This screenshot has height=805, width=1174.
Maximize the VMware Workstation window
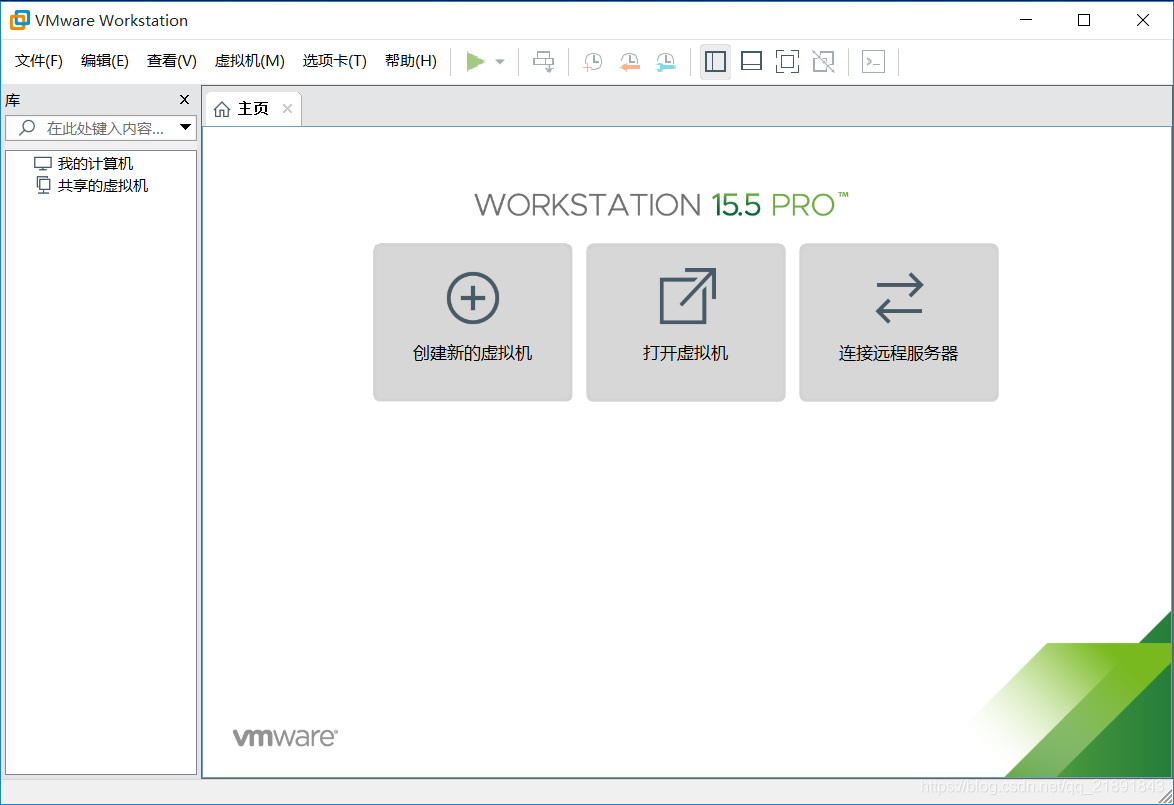tap(1083, 20)
